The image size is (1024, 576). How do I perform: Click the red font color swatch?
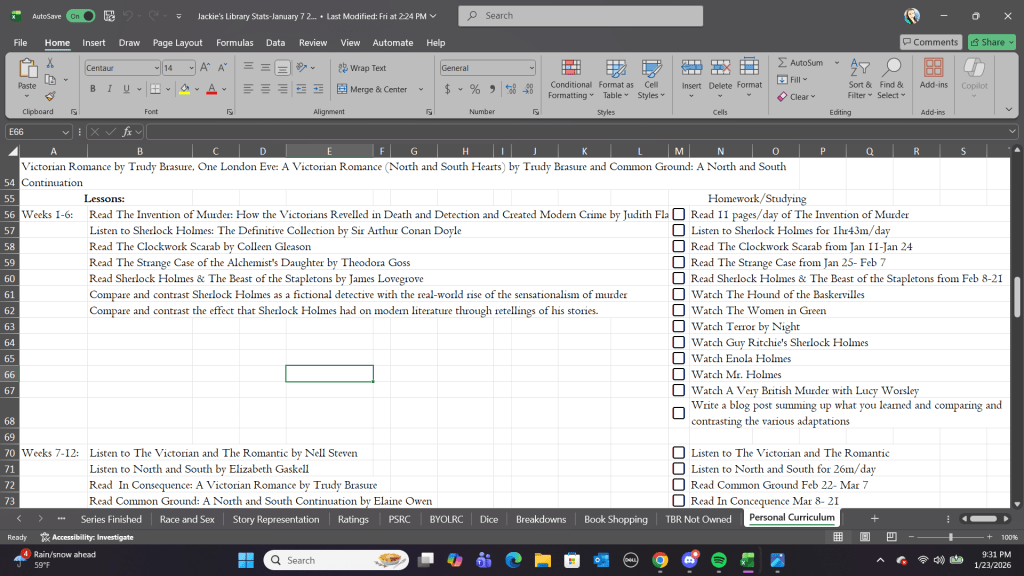pyautogui.click(x=211, y=89)
